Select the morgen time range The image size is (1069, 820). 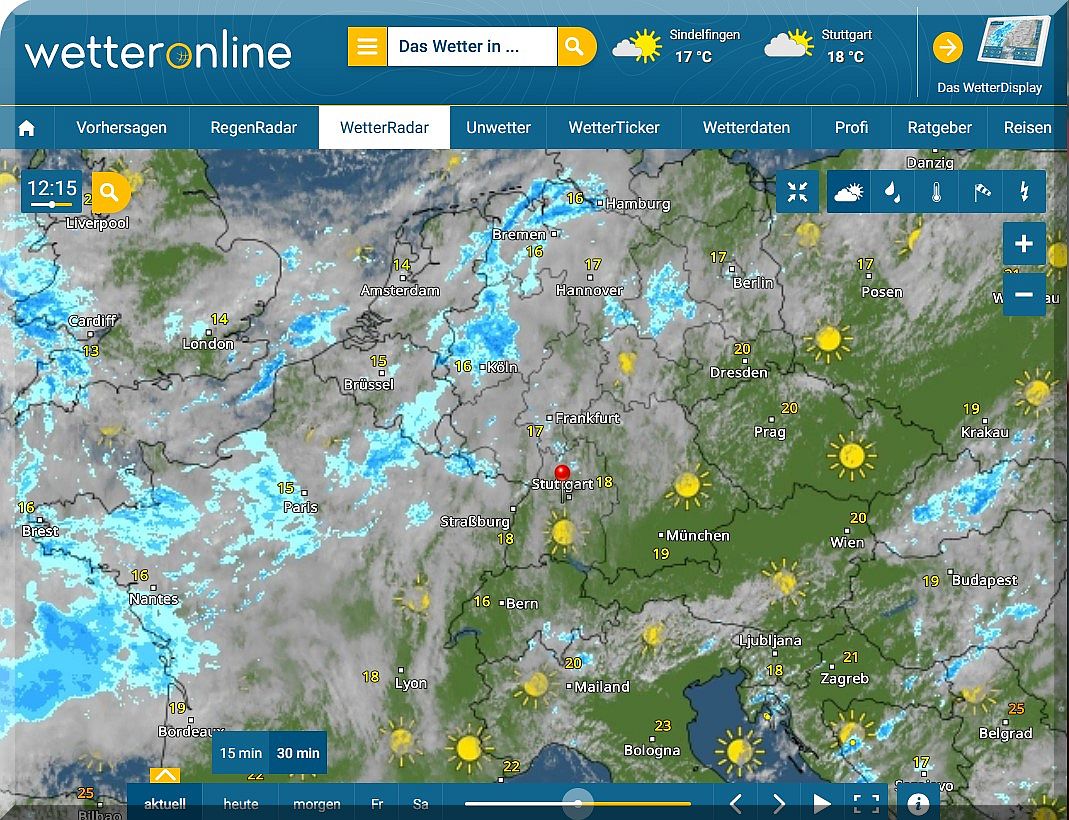click(316, 804)
